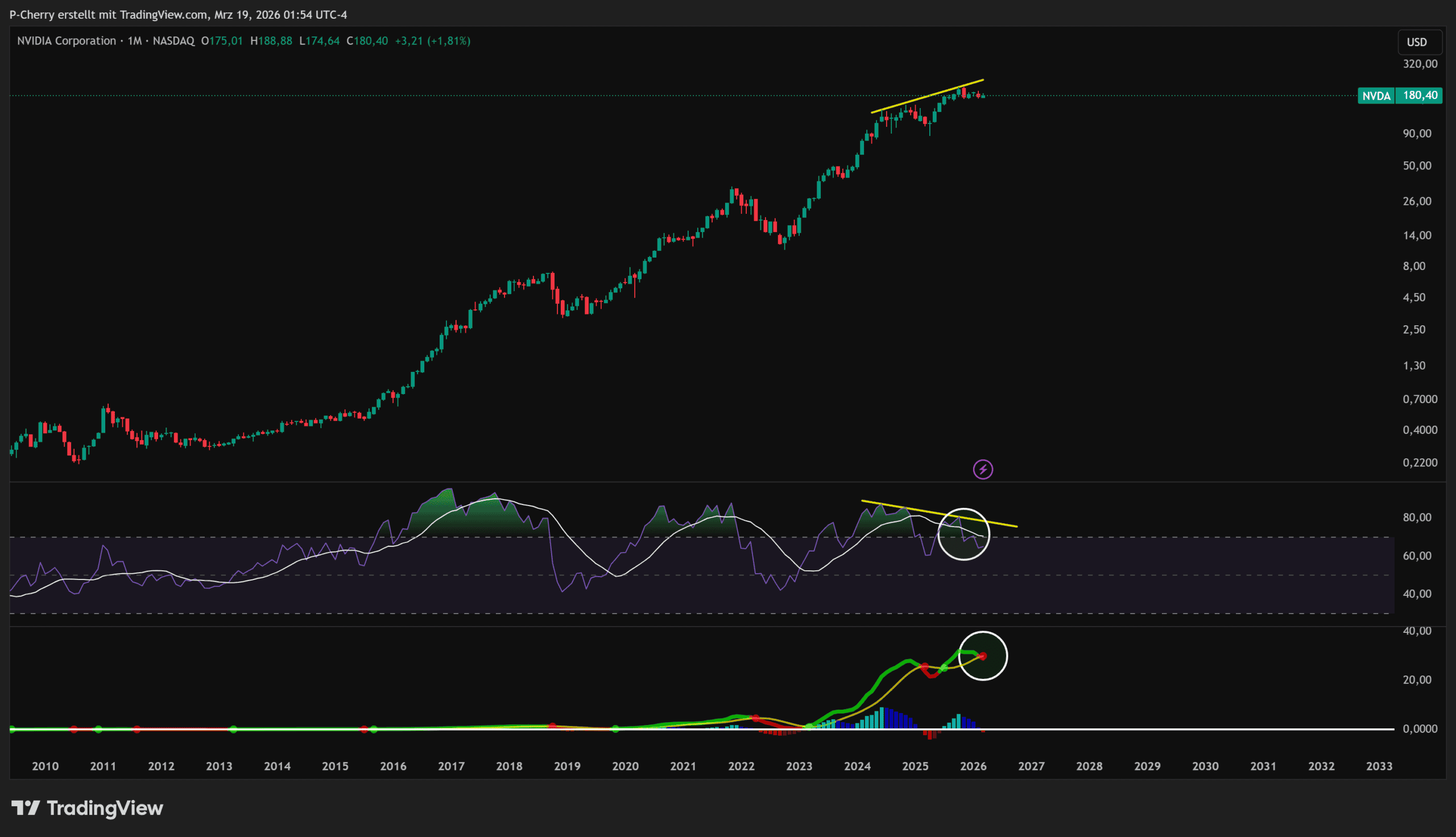The width and height of the screenshot is (1456, 837).
Task: Click the 180,40 current price label
Action: point(1420,96)
